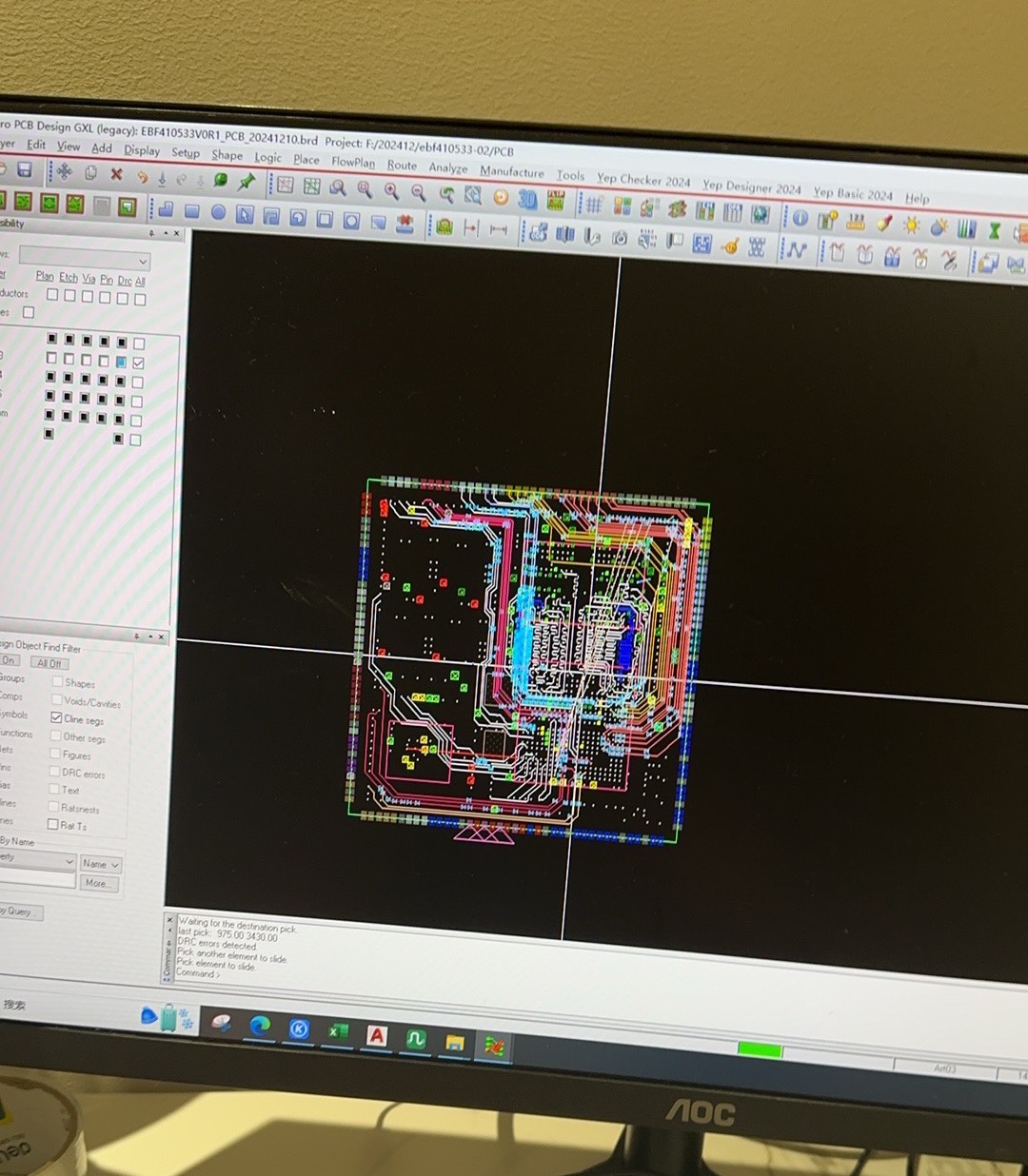Enable the Text checkbox in Find Filter

click(54, 789)
